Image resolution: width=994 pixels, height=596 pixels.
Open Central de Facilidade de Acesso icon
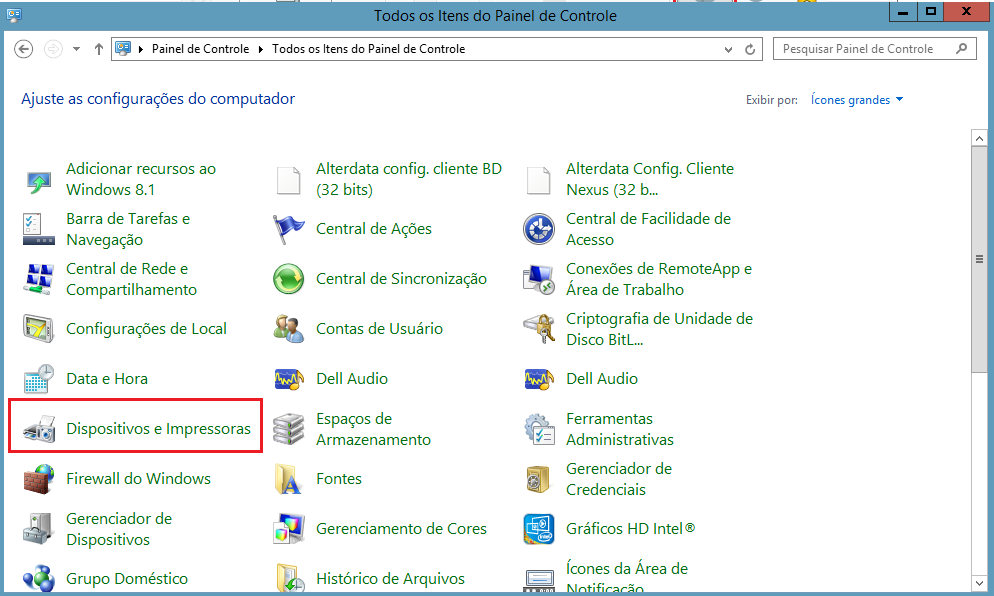click(539, 229)
